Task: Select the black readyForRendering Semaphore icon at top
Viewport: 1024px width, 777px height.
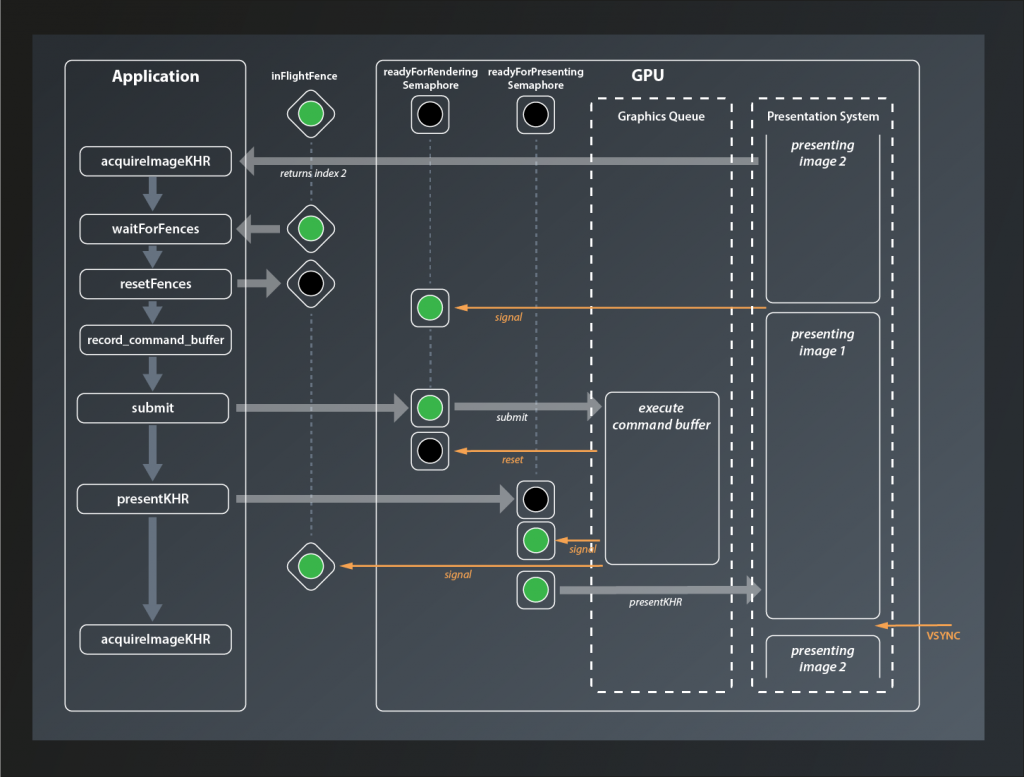Action: coord(430,114)
